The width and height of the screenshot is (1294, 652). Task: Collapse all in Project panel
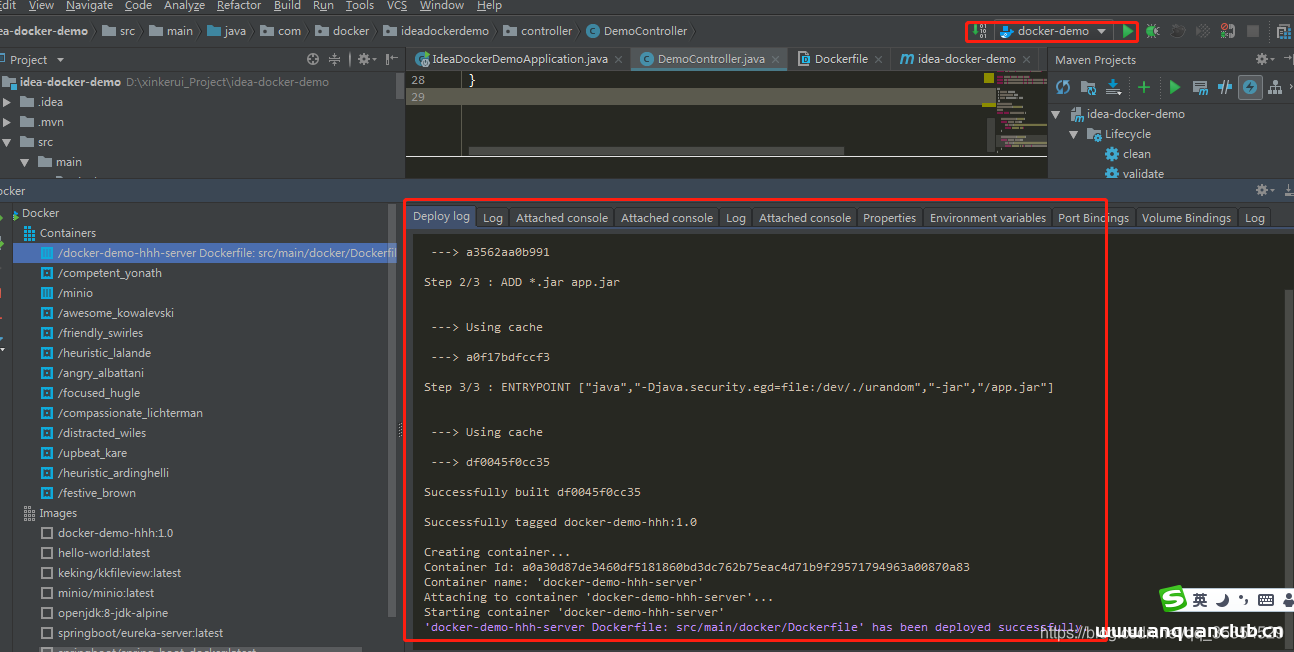335,60
